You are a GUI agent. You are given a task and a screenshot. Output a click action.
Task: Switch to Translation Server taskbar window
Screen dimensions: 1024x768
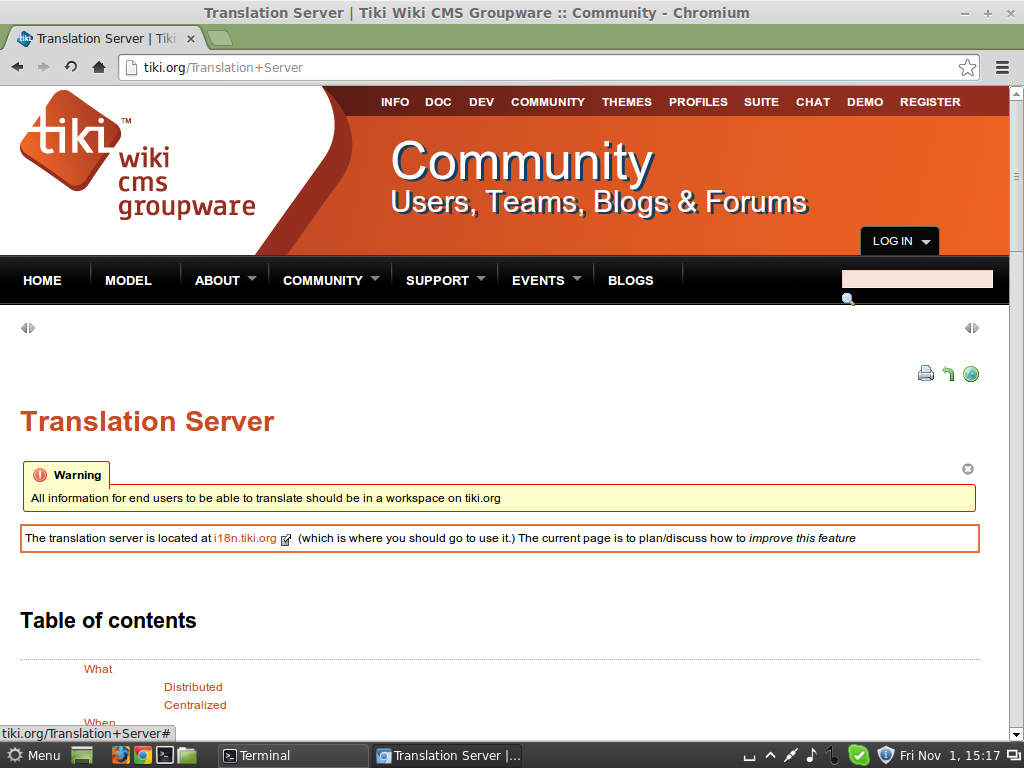coord(448,756)
